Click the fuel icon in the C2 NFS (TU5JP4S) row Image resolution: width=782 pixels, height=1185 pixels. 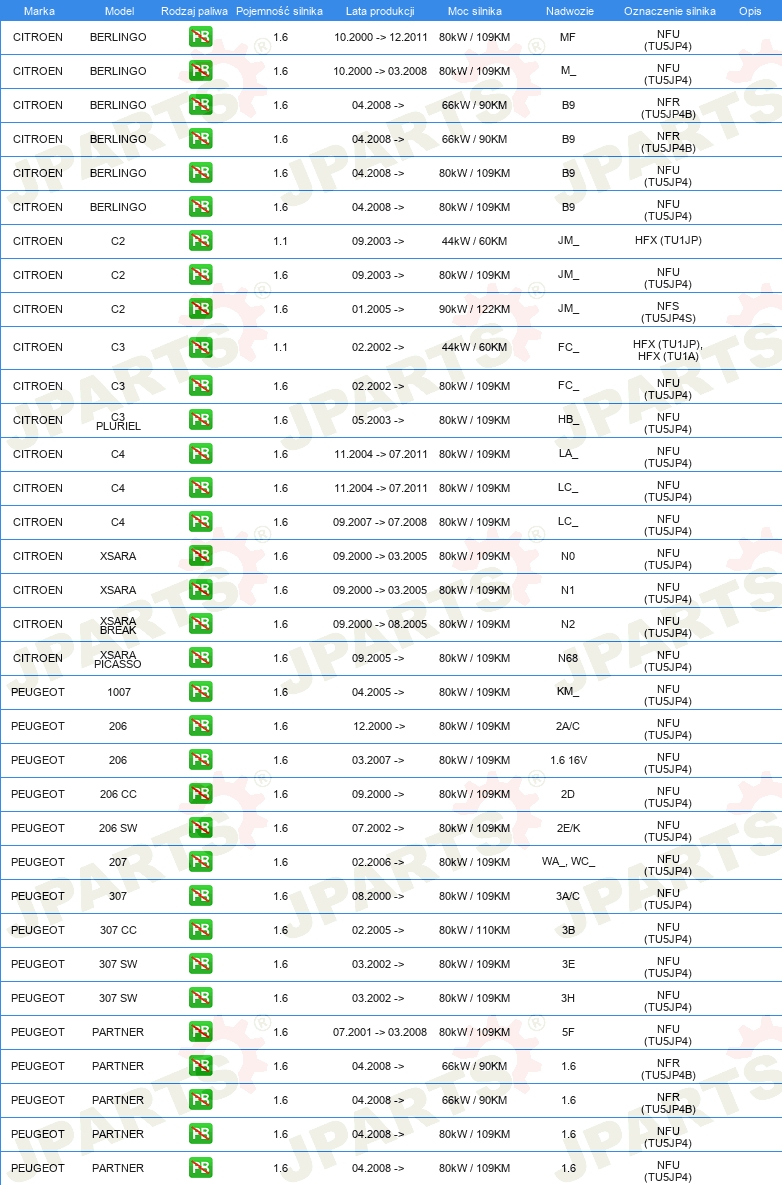(x=200, y=309)
